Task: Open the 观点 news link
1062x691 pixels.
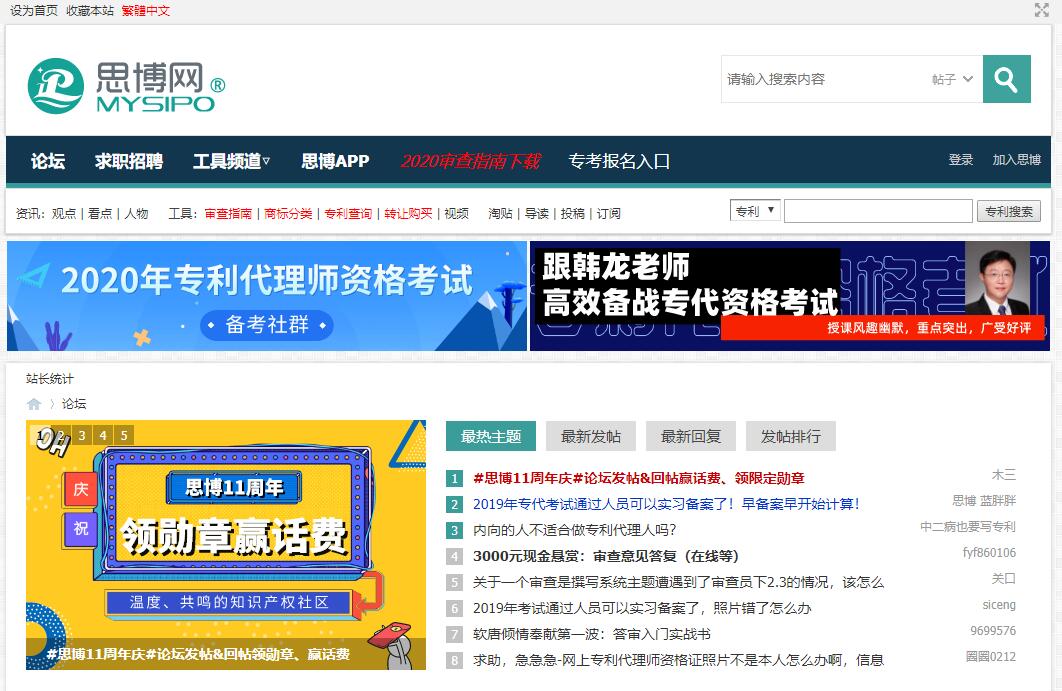Action: click(x=64, y=213)
